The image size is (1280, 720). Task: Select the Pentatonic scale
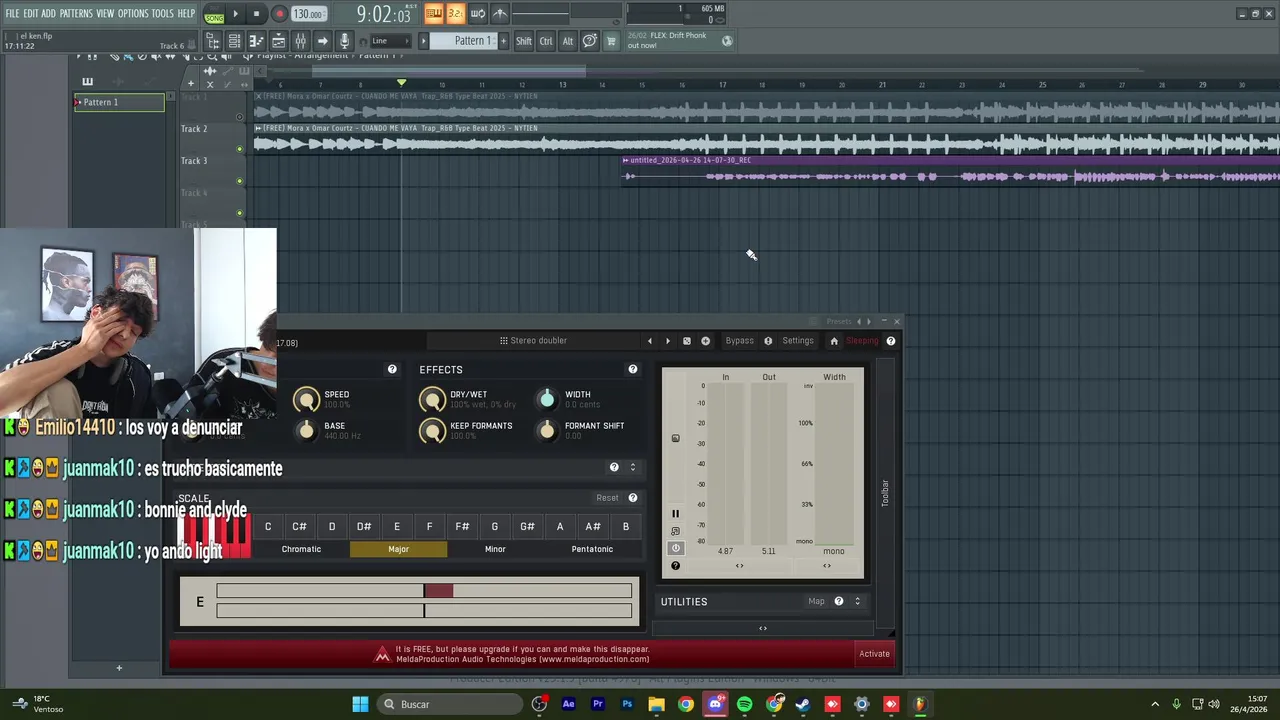click(592, 549)
